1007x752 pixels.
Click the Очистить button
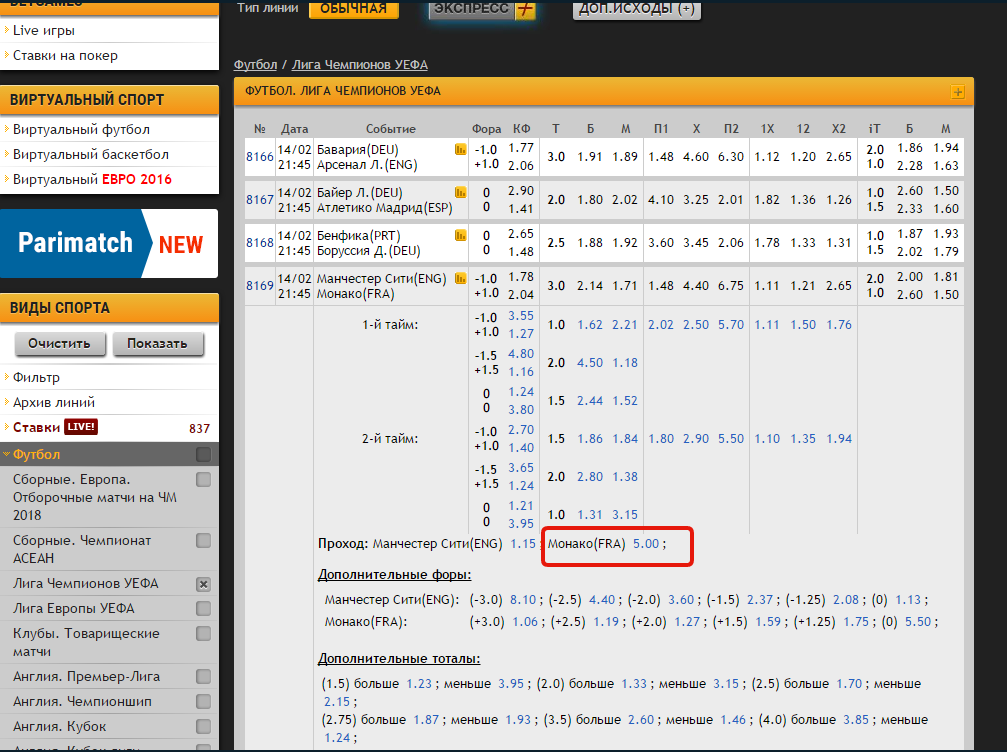(x=59, y=344)
